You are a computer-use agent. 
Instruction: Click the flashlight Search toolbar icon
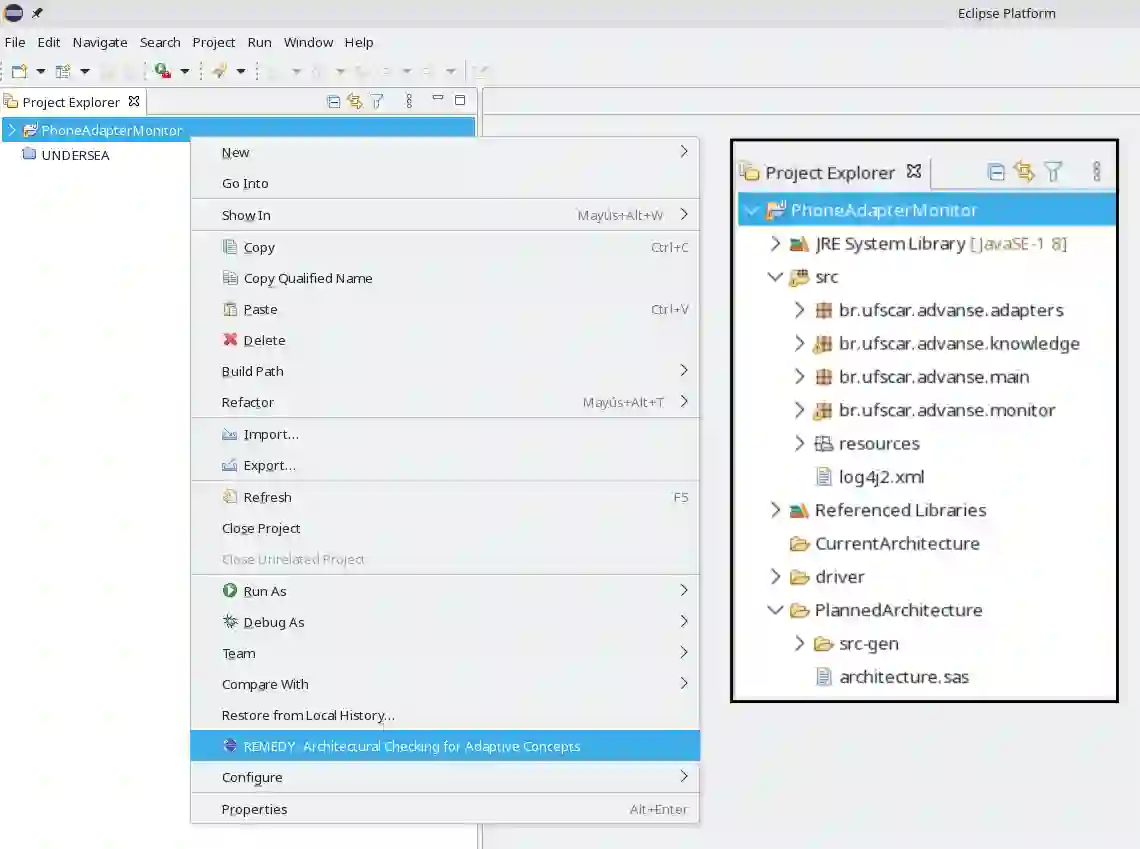coord(219,71)
